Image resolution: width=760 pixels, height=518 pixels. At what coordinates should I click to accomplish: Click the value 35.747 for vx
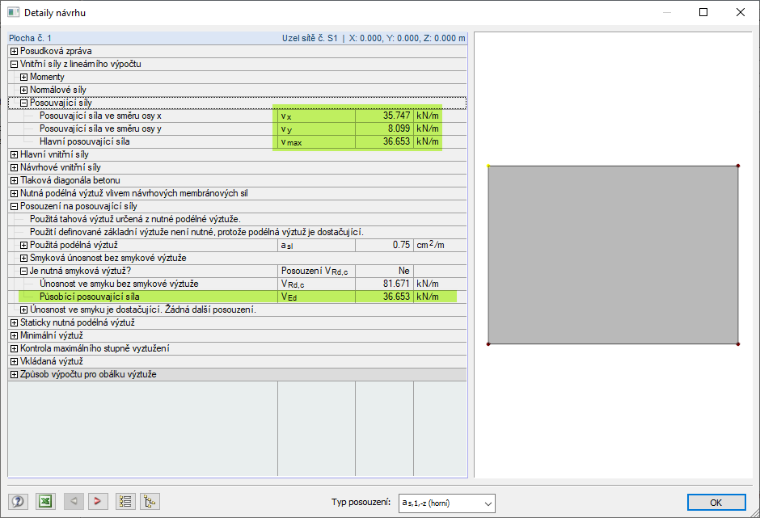point(384,116)
